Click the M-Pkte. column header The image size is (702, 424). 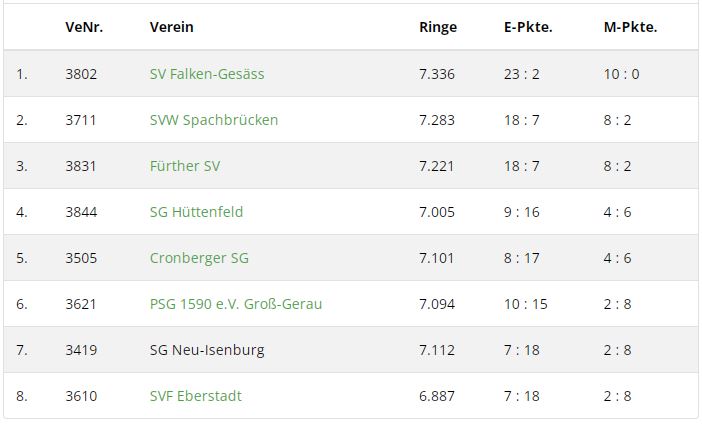pos(630,27)
